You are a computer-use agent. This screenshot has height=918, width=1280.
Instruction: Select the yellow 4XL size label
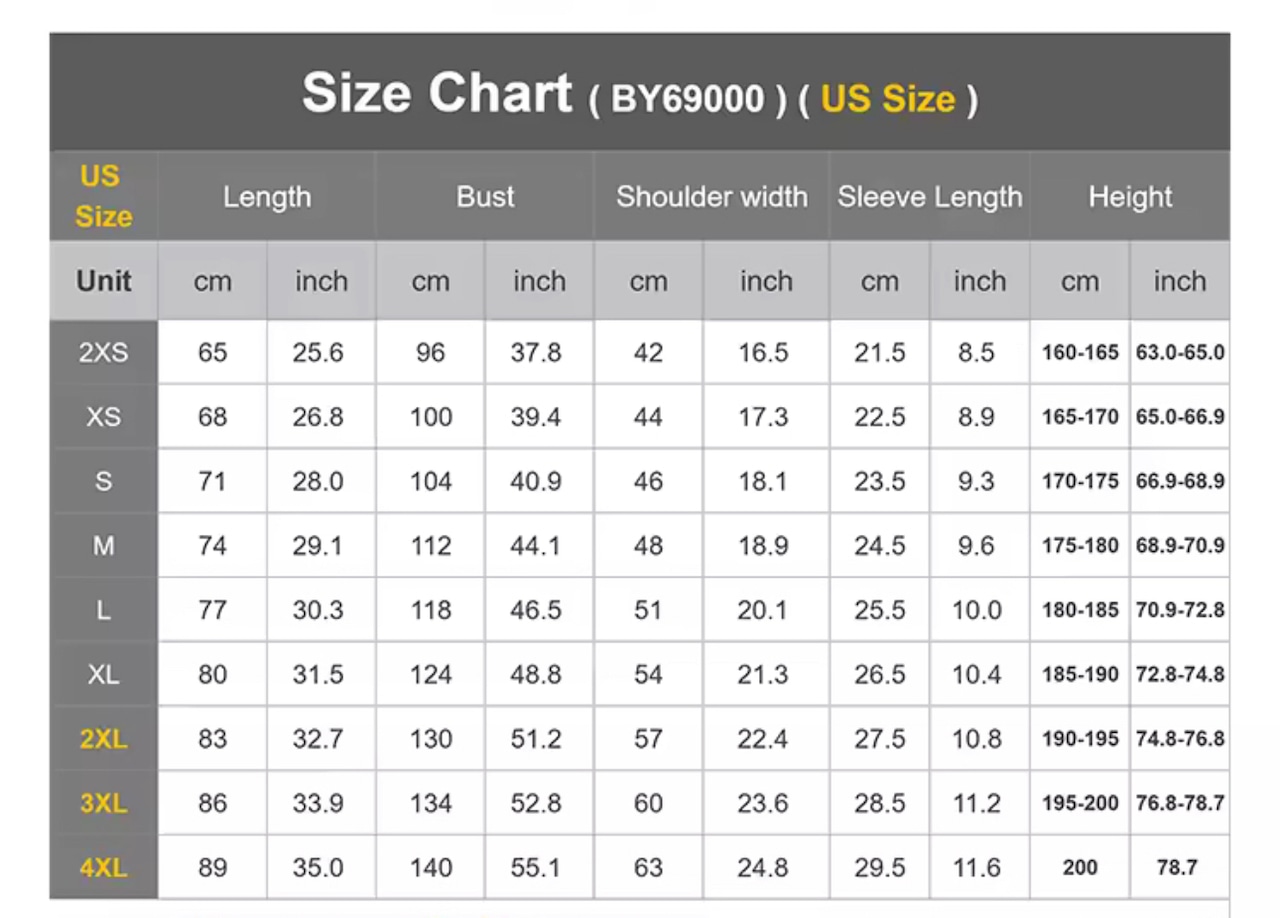pos(103,867)
